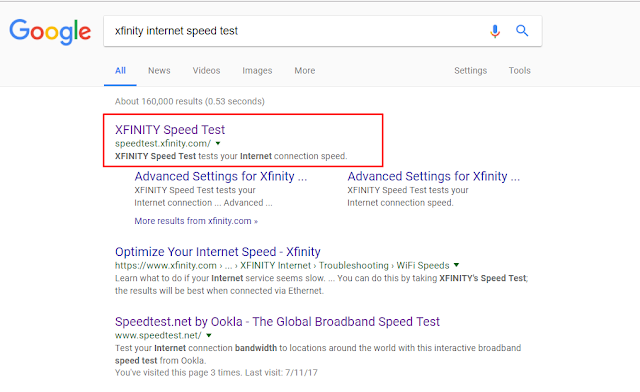Viewport: 640px width, 392px height.
Task: Run search with the magnifying glass icon
Action: tap(522, 31)
